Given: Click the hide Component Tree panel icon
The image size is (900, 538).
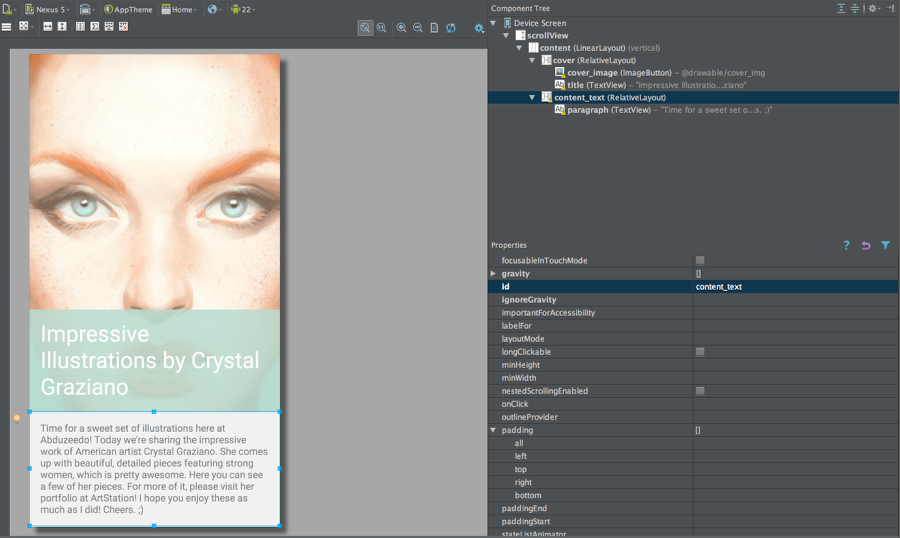Looking at the screenshot, I should [x=890, y=8].
